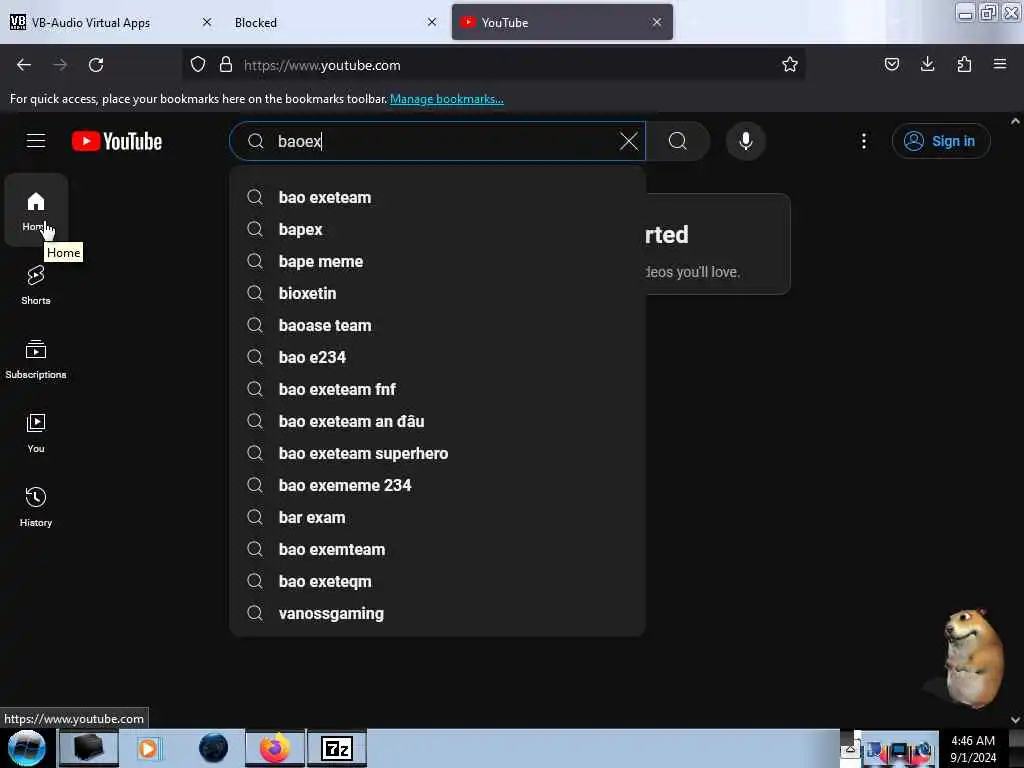Start voice search with the microphone icon
The width and height of the screenshot is (1024, 768).
point(745,141)
